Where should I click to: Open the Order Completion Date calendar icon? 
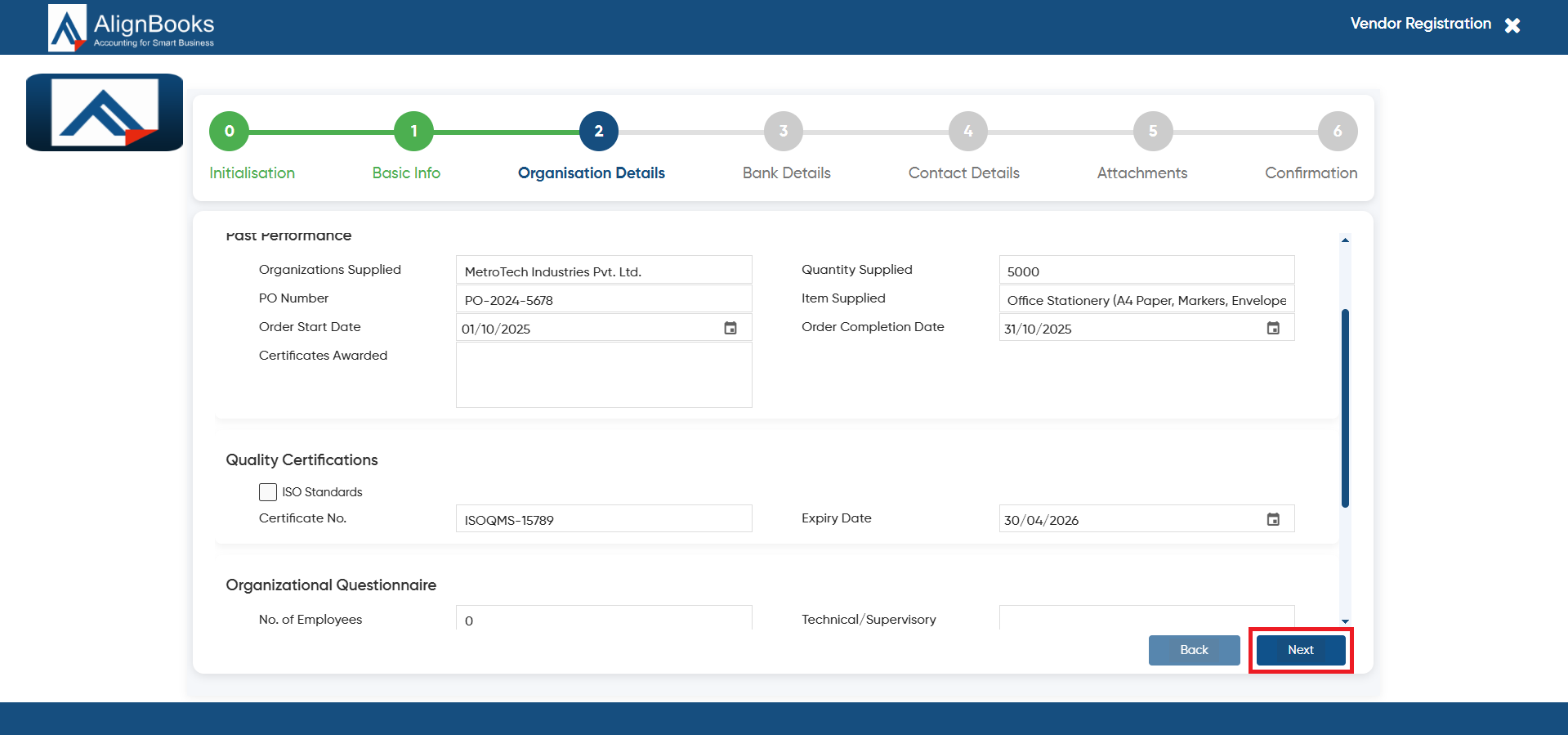coord(1273,328)
